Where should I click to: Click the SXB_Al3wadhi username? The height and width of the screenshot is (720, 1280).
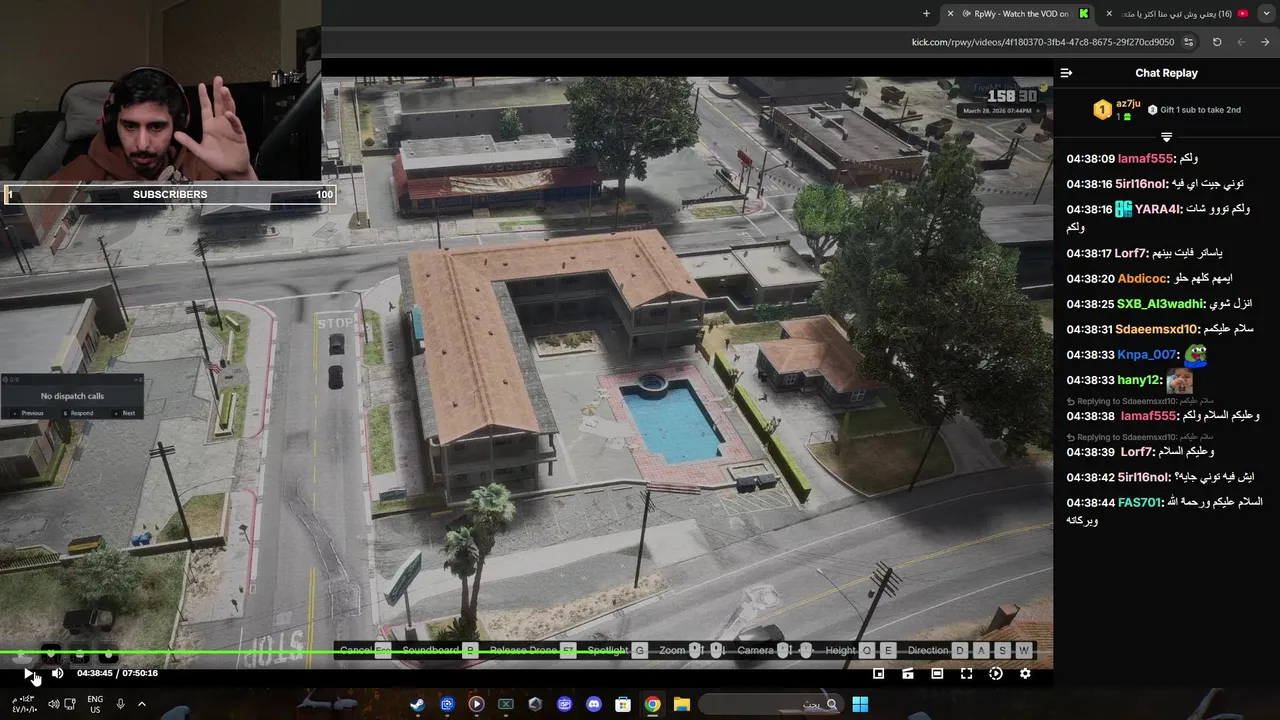[x=1159, y=304]
